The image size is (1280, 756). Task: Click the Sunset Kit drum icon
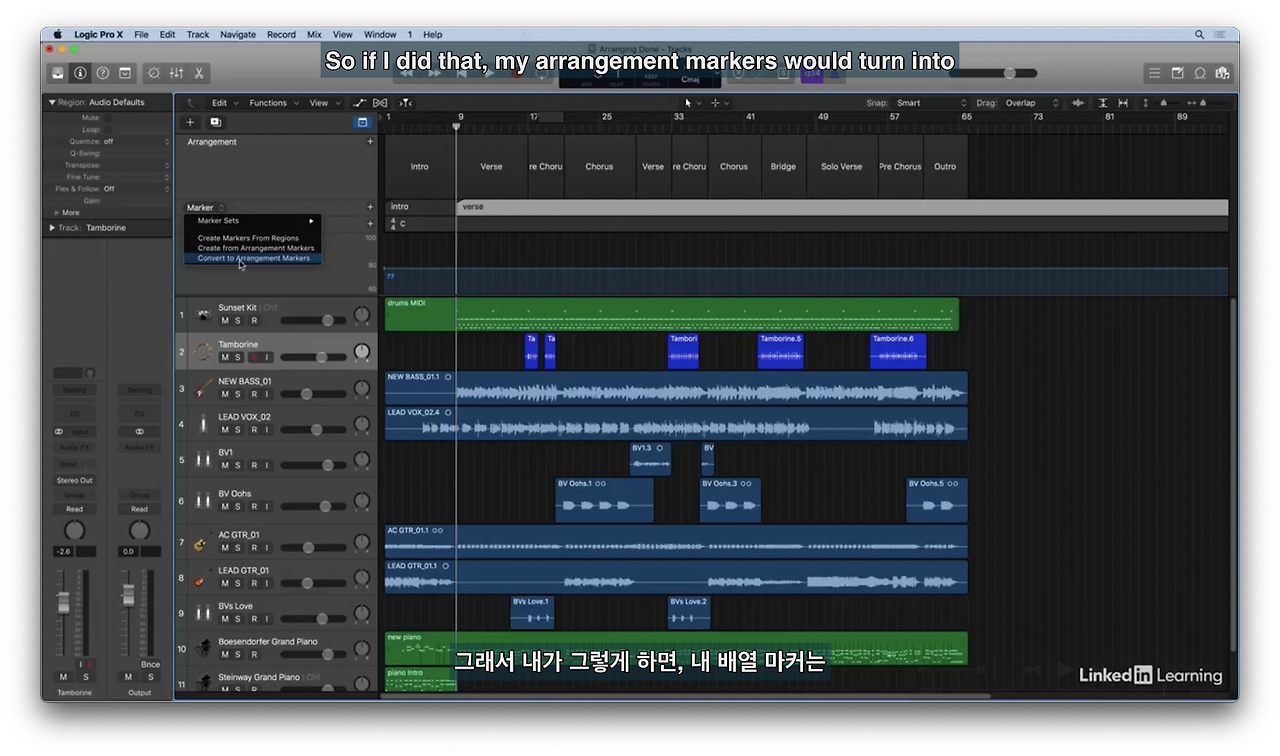click(204, 314)
